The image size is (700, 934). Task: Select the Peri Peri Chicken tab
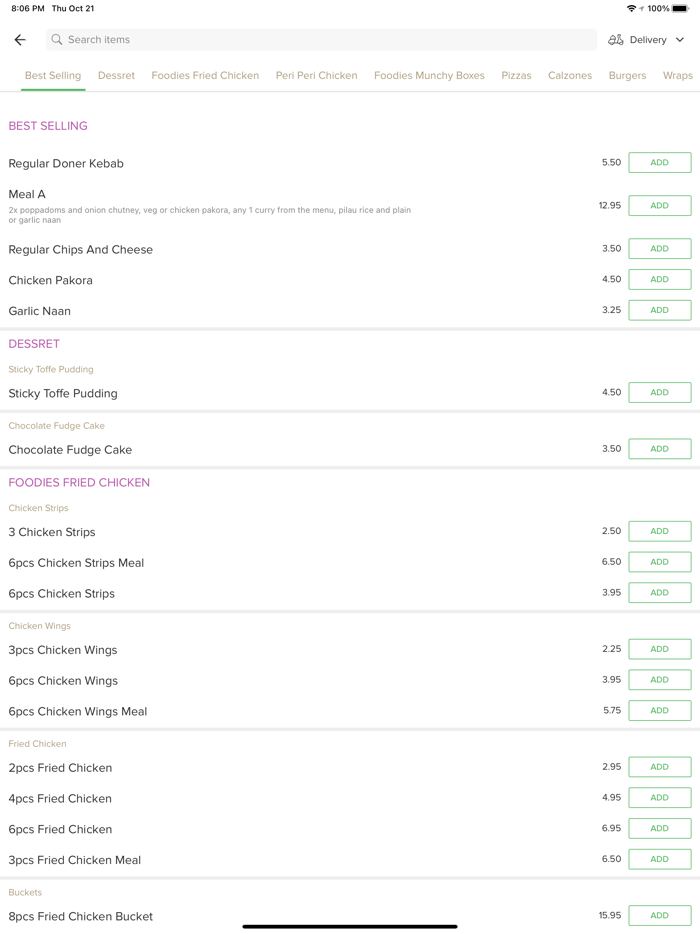pos(316,76)
